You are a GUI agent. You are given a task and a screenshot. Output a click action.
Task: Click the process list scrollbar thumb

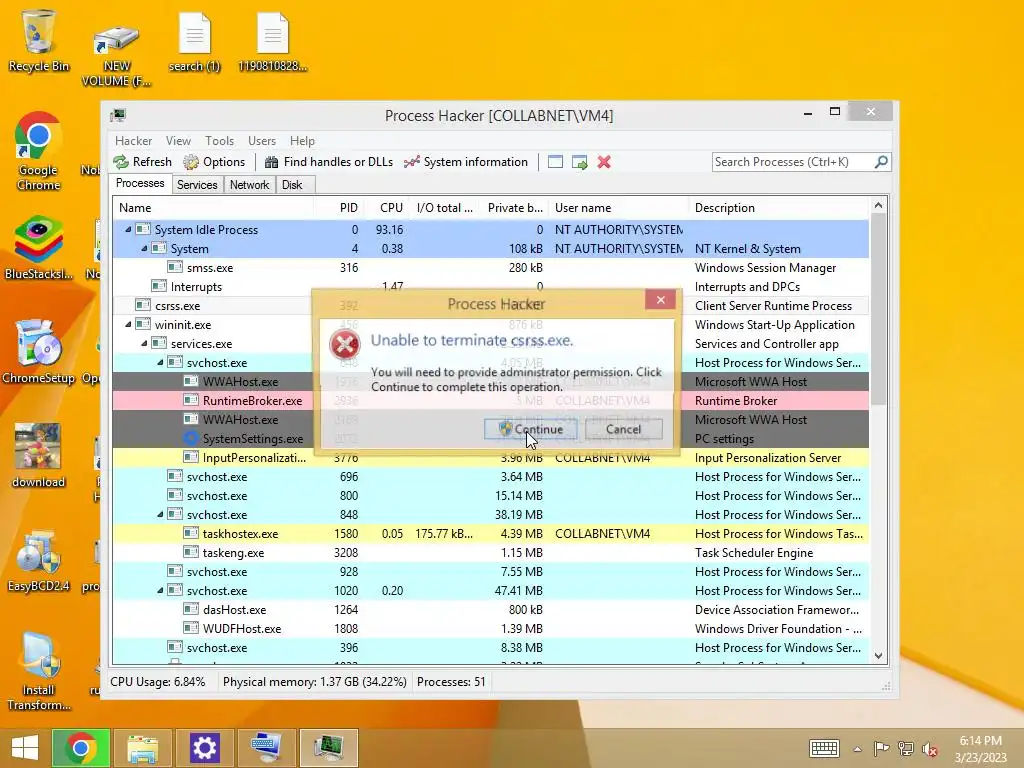(x=878, y=308)
